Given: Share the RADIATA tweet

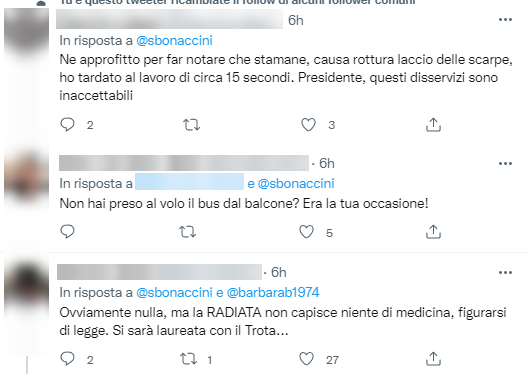Looking at the screenshot, I should coord(433,359).
